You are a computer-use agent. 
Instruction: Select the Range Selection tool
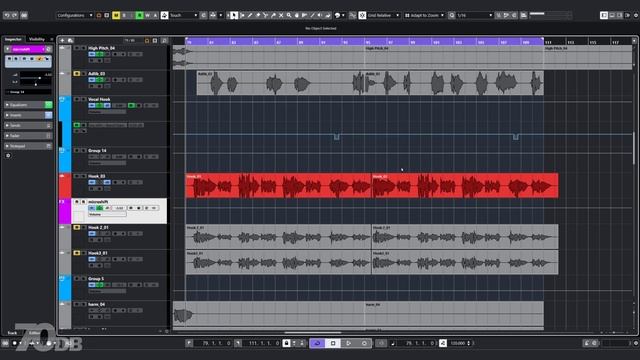tap(242, 15)
